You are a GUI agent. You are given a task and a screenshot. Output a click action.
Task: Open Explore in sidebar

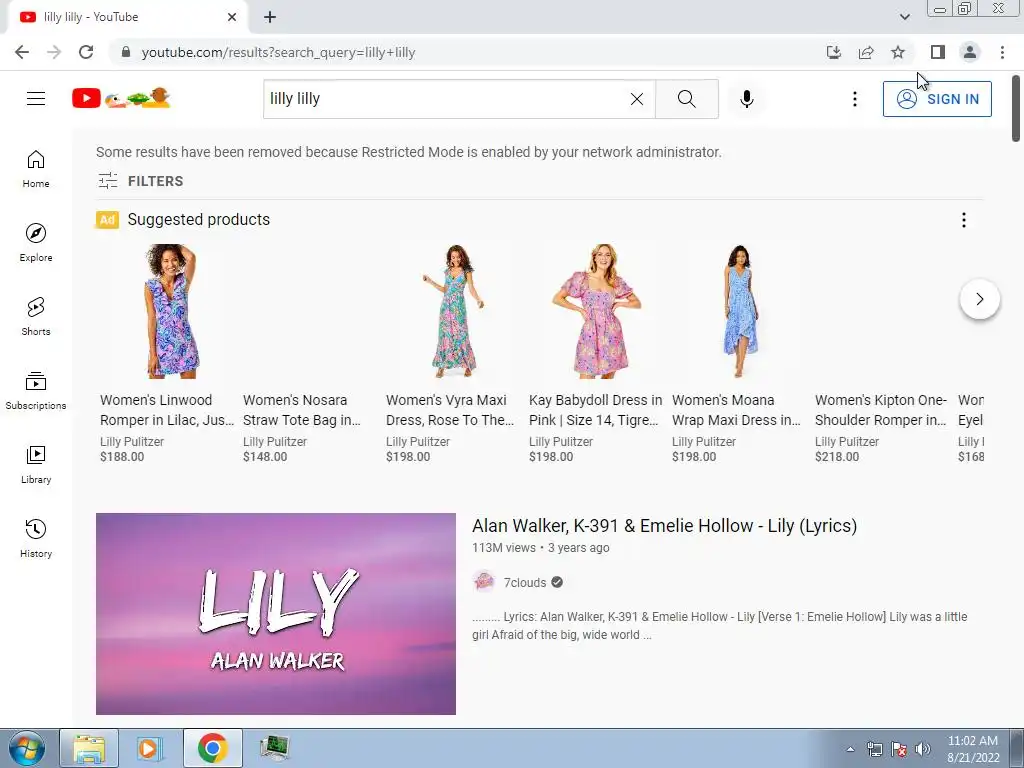point(36,243)
